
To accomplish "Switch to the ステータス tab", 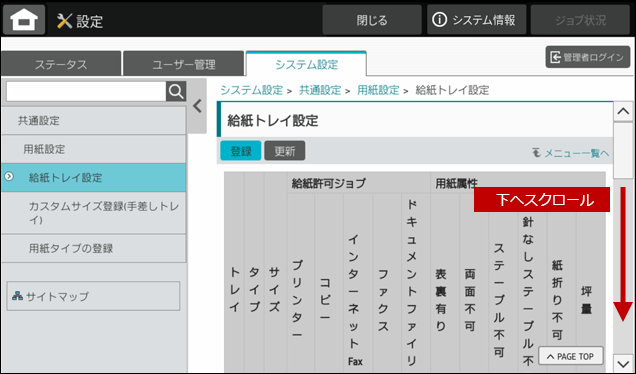I will tap(61, 64).
